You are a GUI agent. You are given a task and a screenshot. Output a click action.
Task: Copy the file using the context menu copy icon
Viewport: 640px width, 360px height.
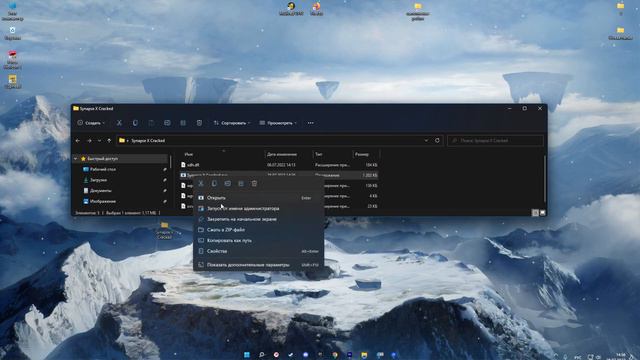tap(214, 183)
